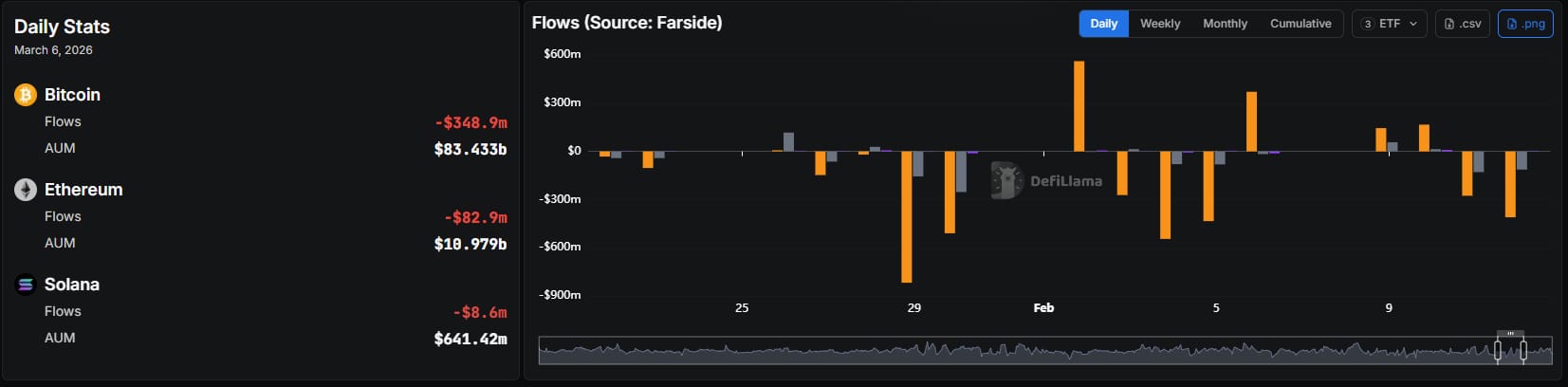Click Bitcoin AUM value $83.433b

tap(470, 149)
